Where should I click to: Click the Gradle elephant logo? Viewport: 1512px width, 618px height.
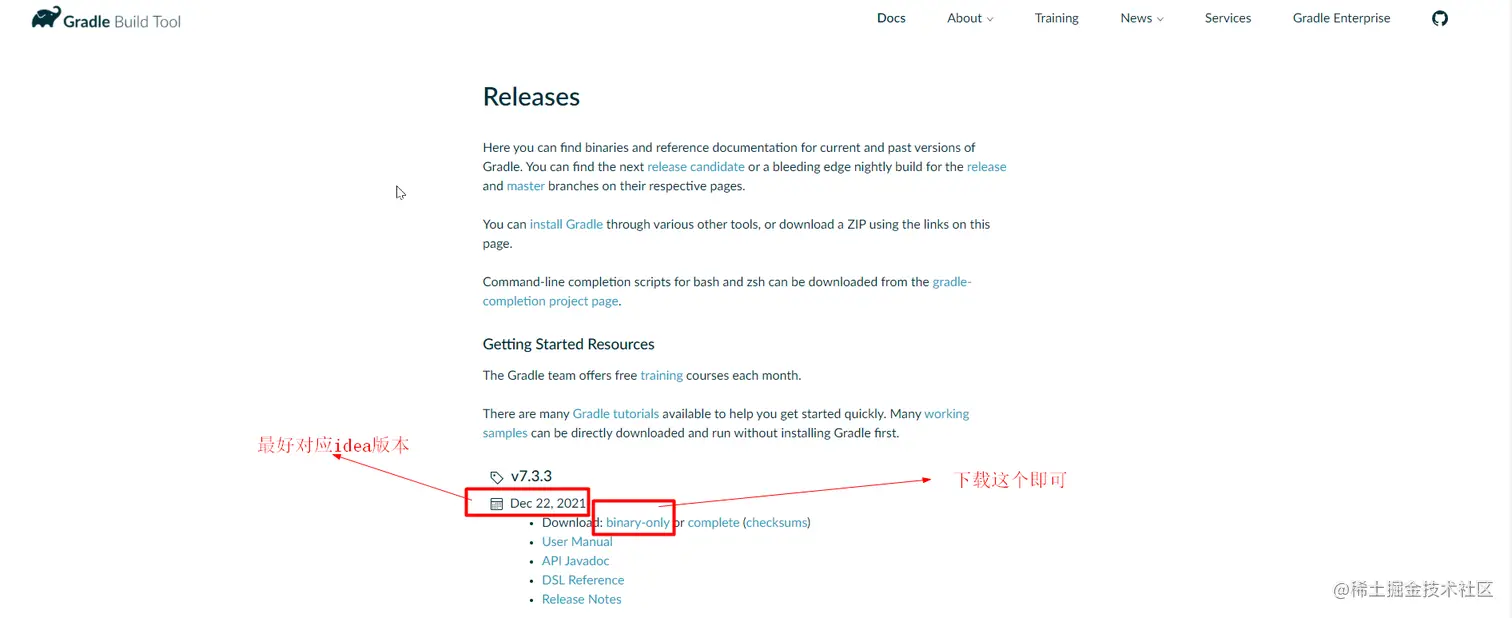(x=46, y=18)
